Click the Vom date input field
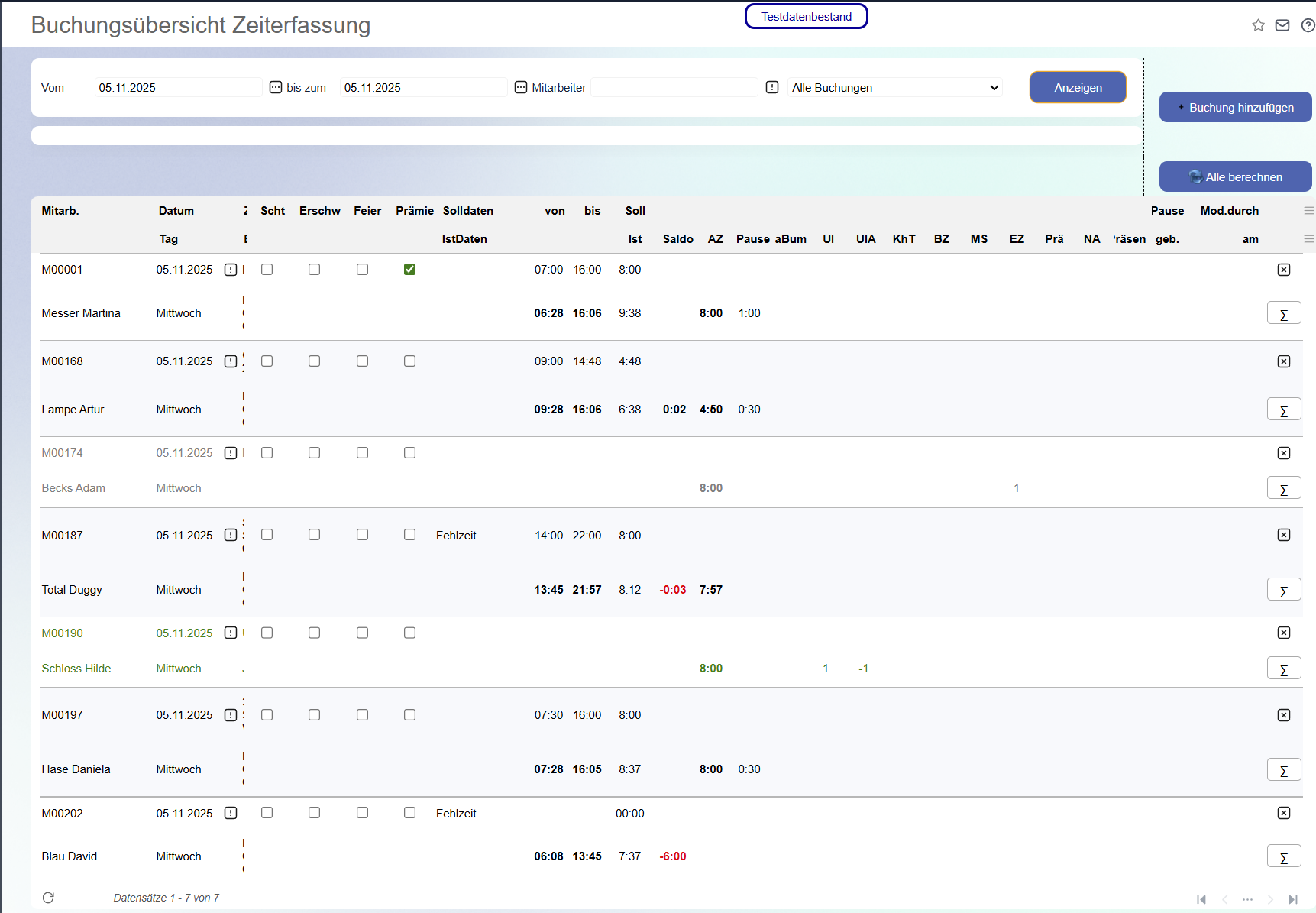This screenshot has height=913, width=1316. (x=179, y=87)
